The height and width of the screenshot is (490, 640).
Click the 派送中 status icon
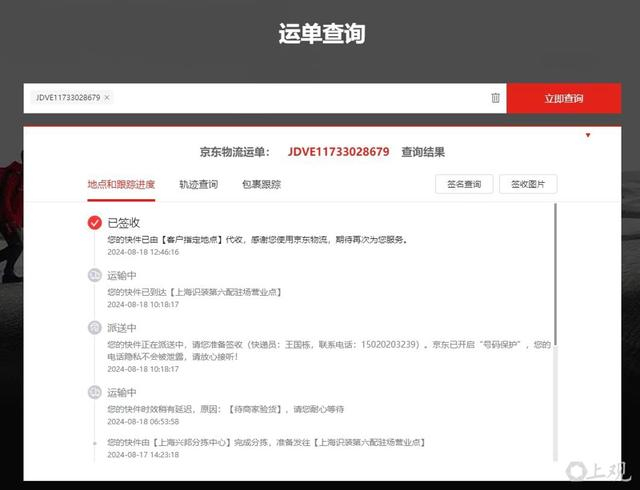(95, 327)
